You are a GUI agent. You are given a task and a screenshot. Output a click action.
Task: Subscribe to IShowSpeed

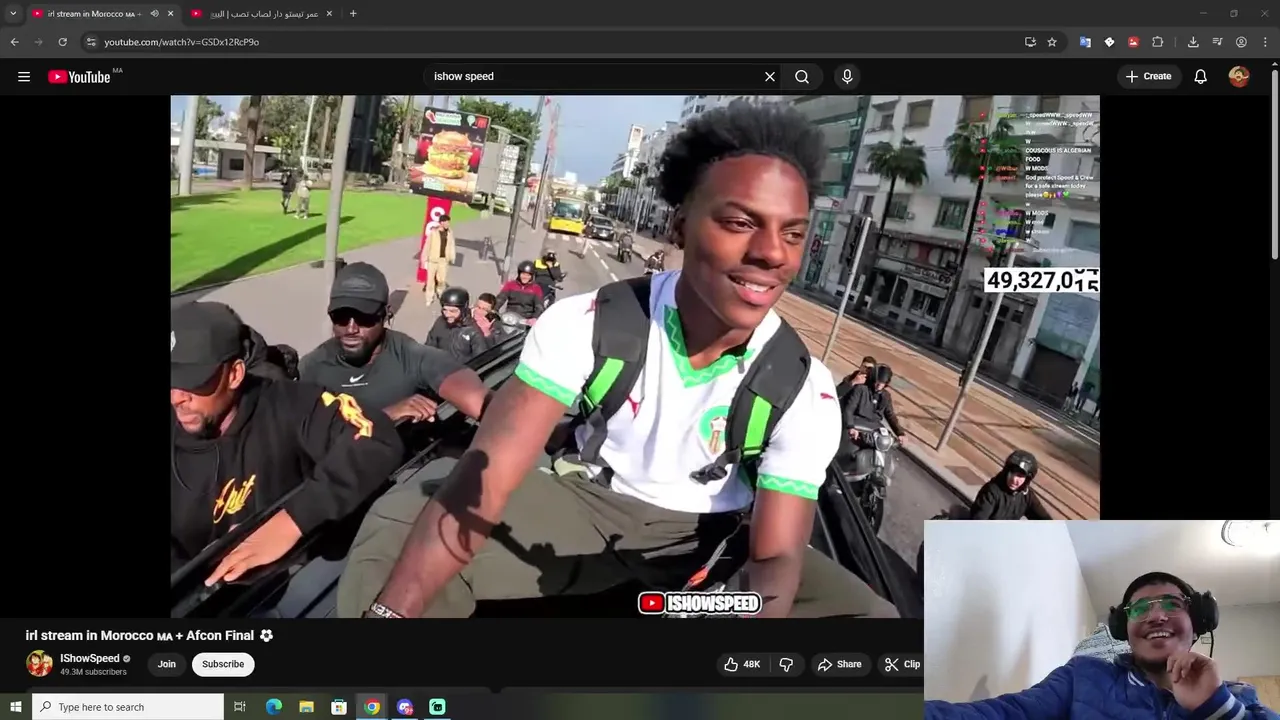point(223,664)
